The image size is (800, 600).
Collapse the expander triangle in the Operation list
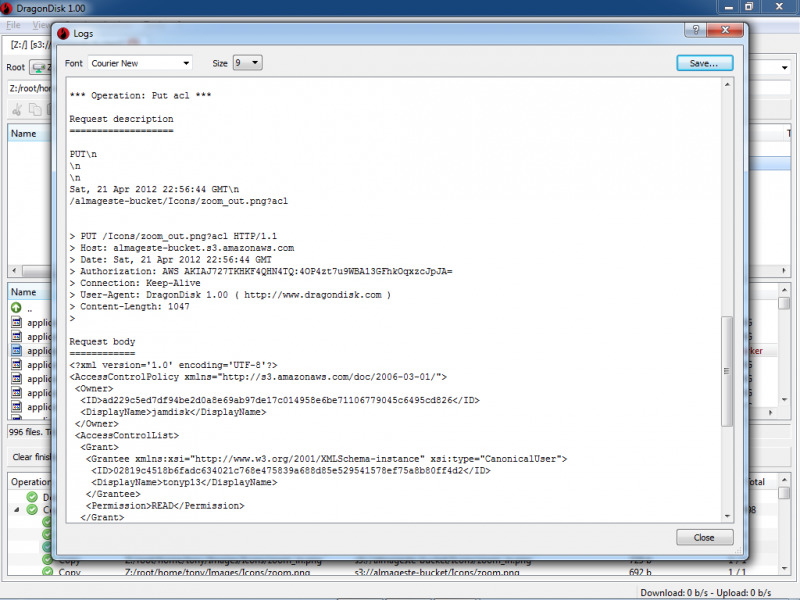coord(17,510)
